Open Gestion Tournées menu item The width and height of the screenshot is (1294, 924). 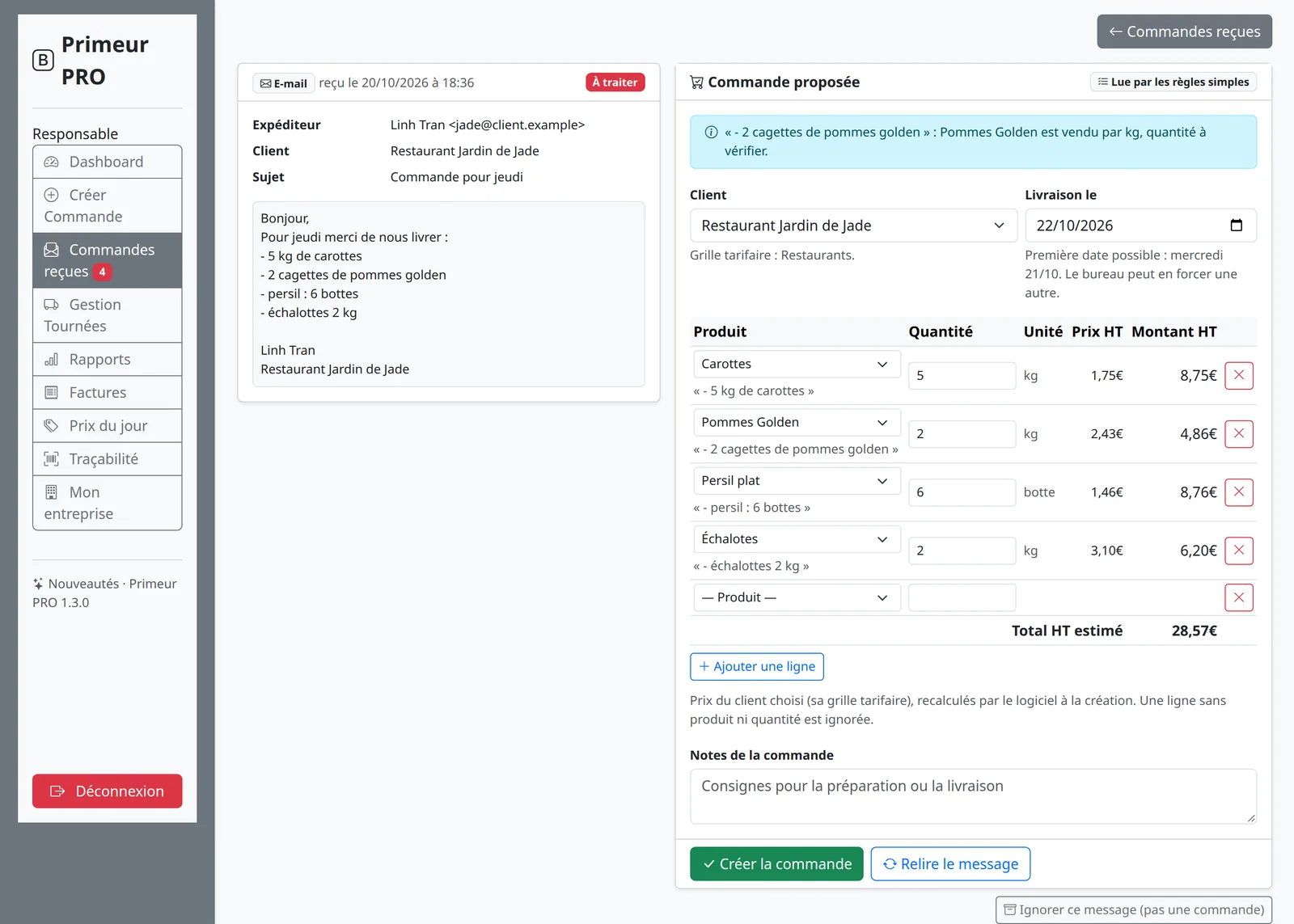[x=108, y=315]
